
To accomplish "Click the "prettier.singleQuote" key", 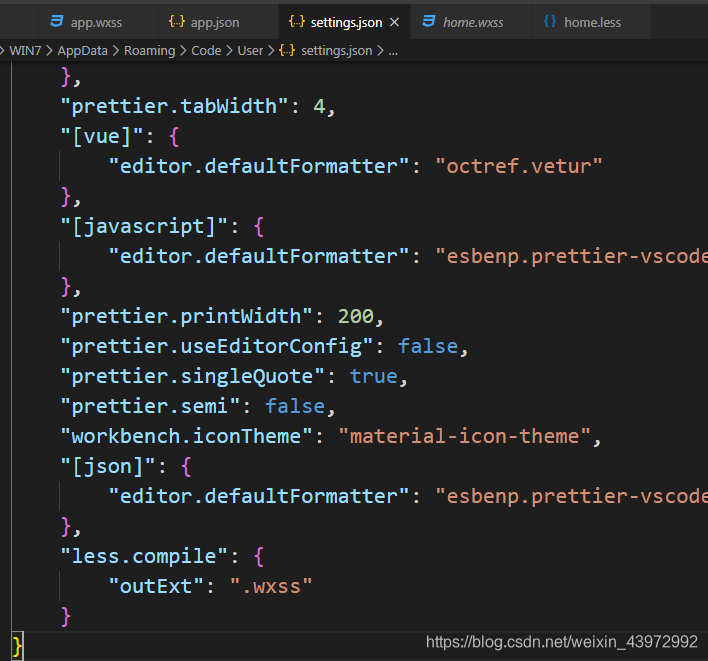I will (x=192, y=376).
